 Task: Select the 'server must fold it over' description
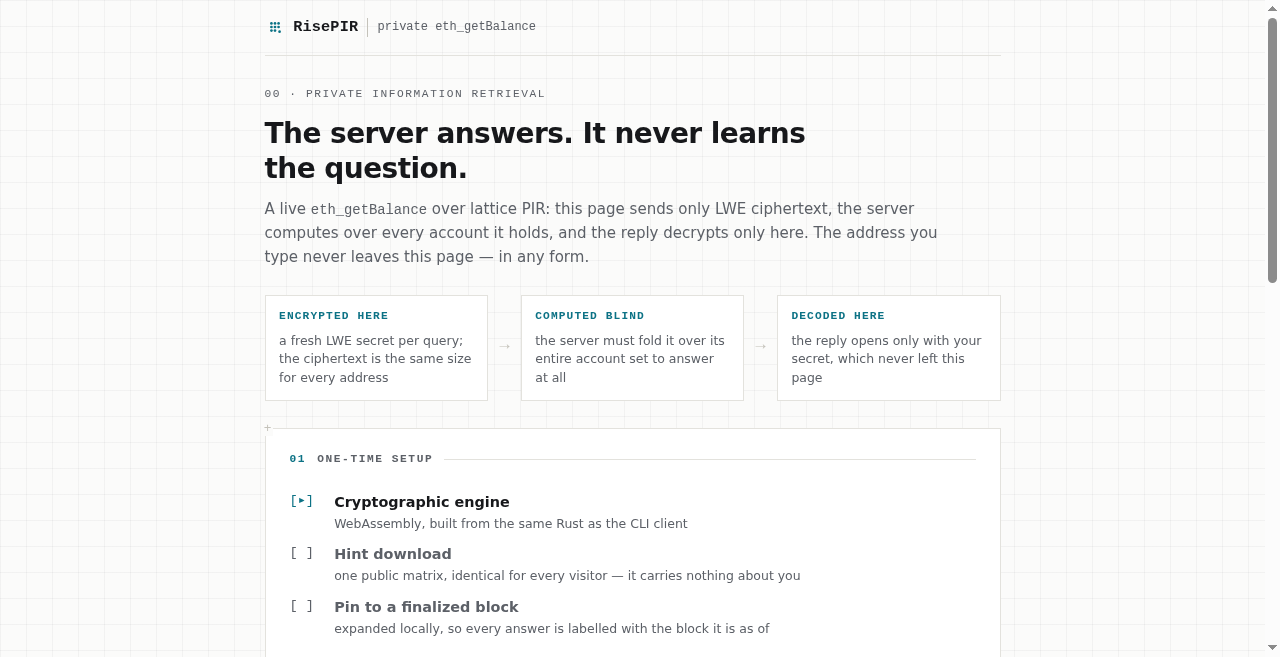630,359
